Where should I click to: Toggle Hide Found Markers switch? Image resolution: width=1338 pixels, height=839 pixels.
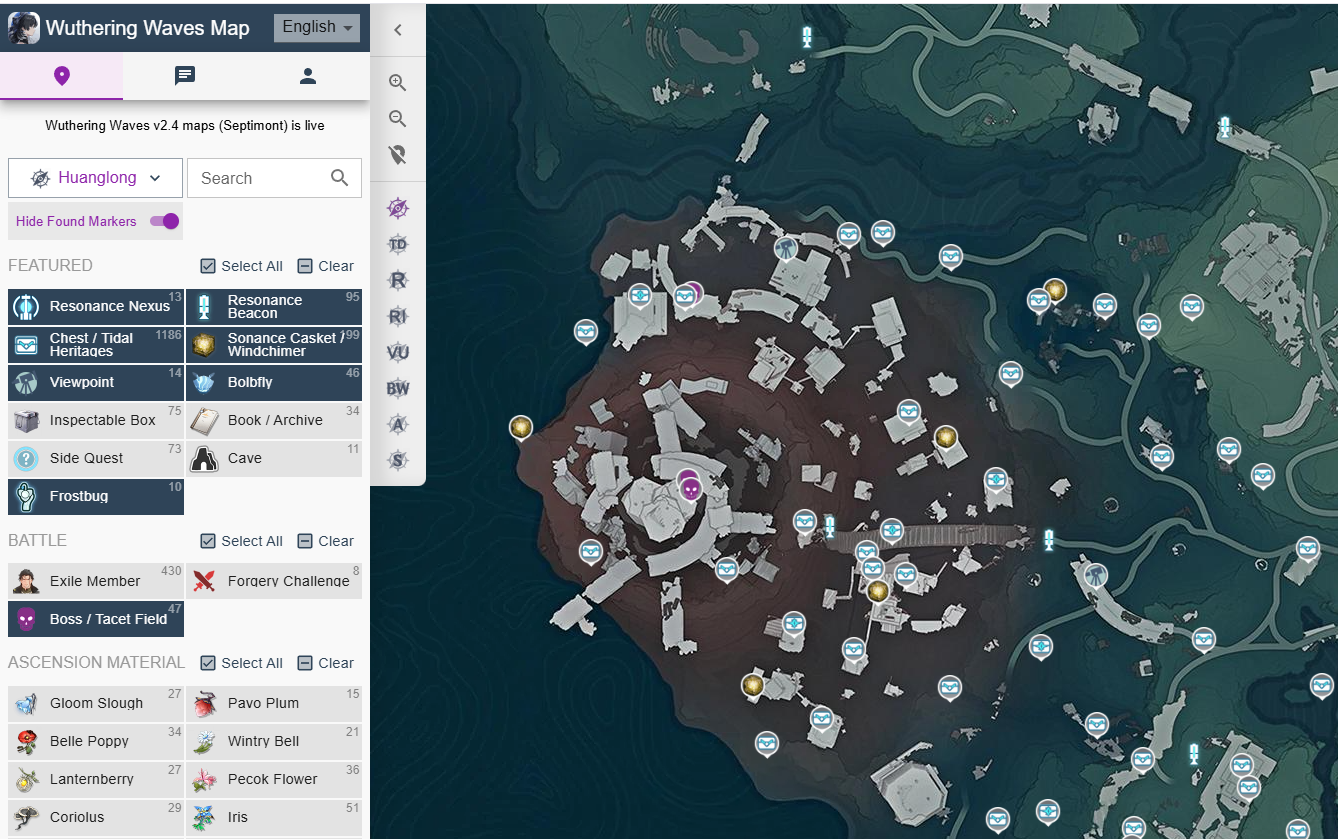[164, 221]
